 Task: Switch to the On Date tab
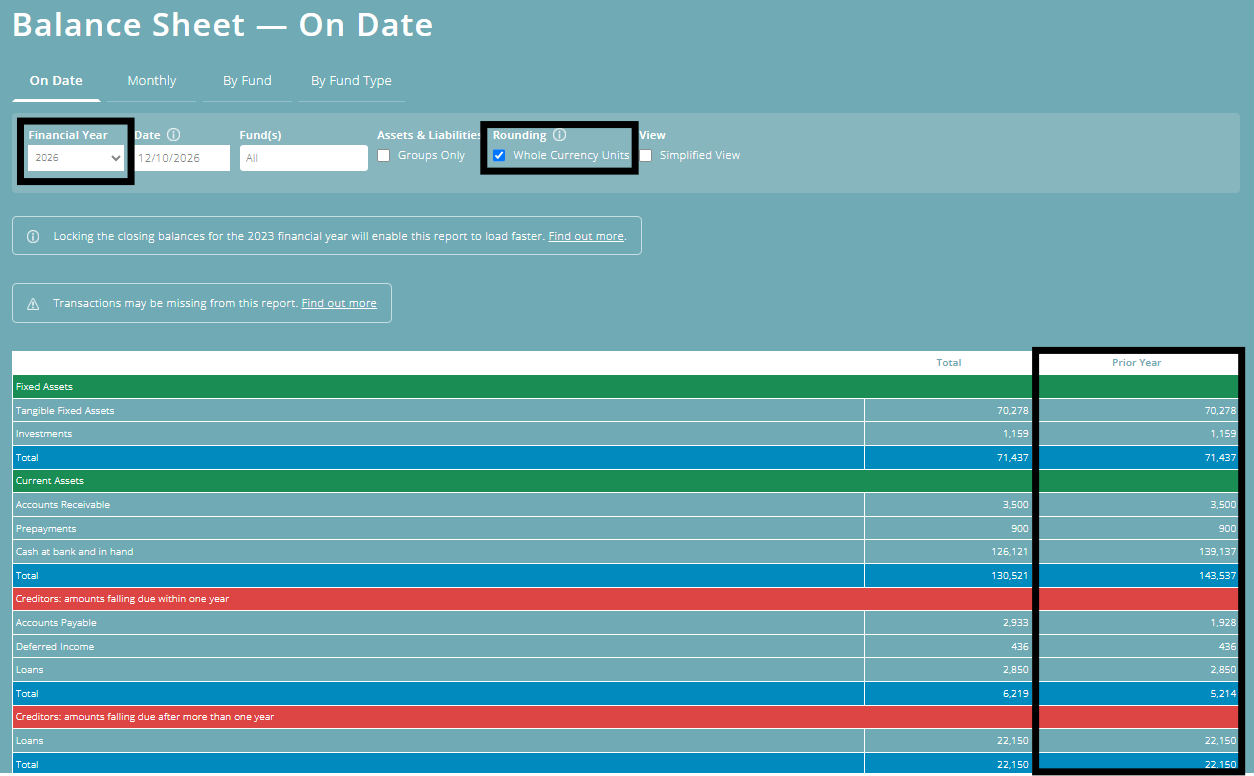pos(56,81)
